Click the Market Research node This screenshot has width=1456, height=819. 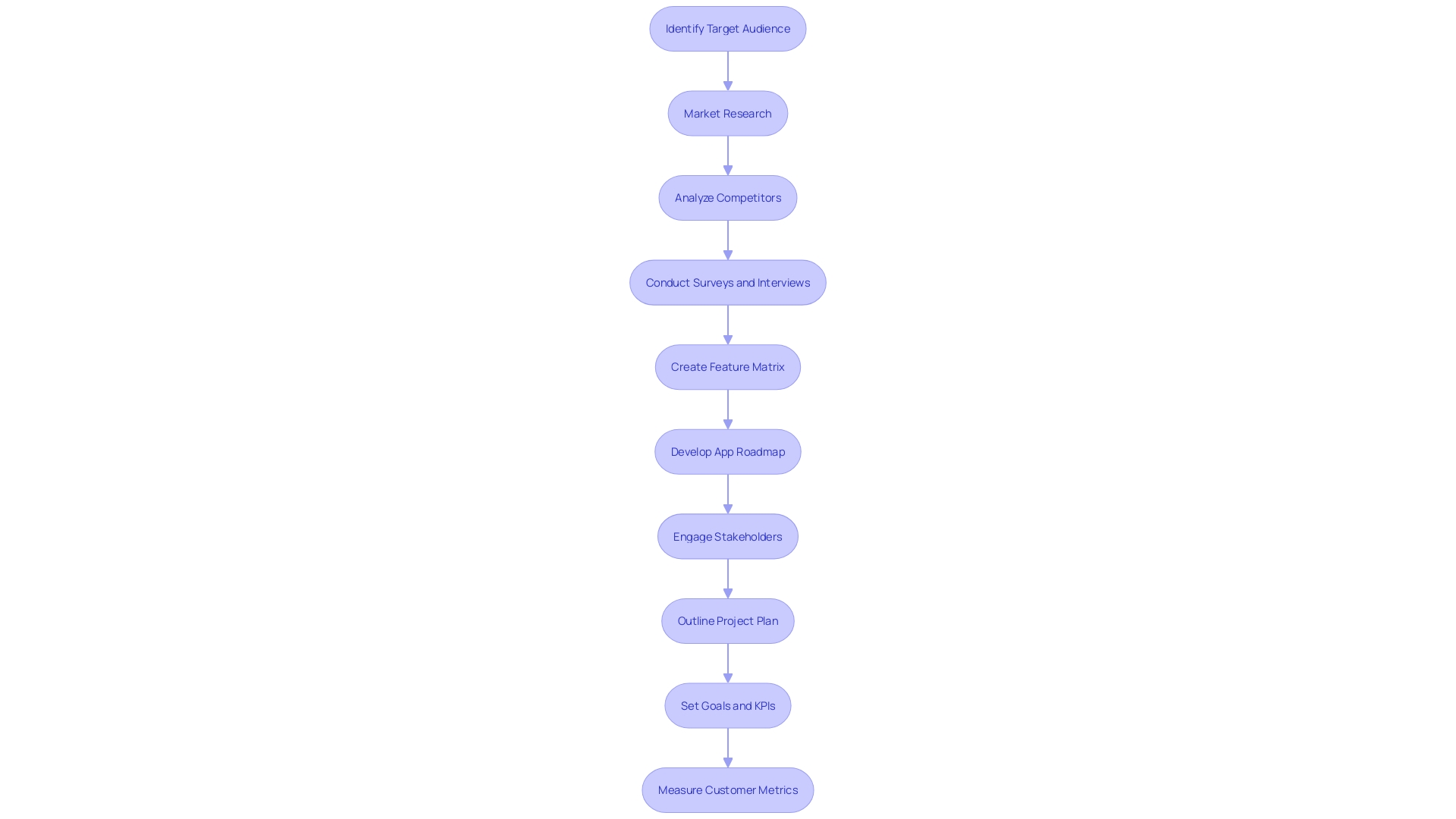point(728,112)
